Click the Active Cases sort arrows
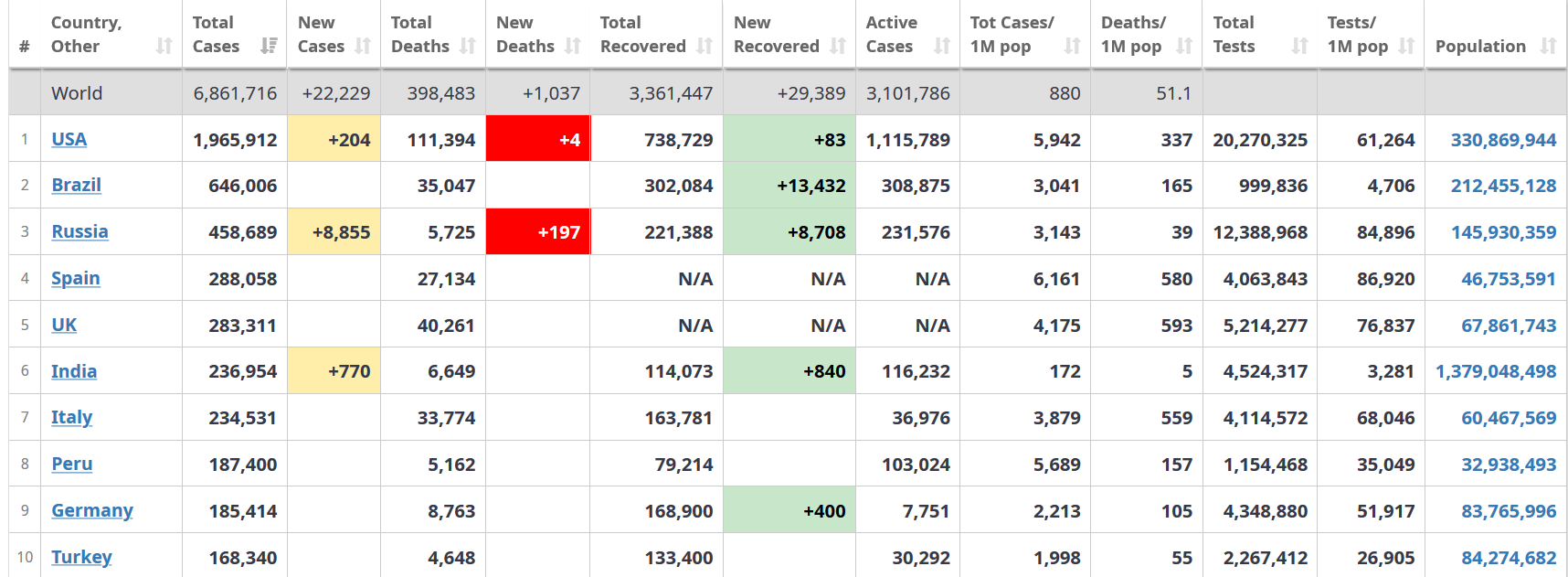Image resolution: width=1568 pixels, height=577 pixels. pos(942,46)
